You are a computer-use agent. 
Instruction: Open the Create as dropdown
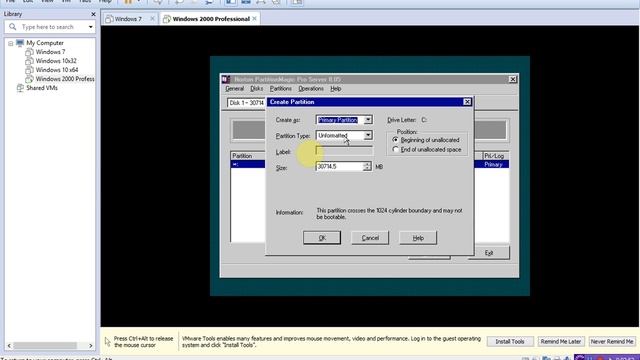point(368,120)
